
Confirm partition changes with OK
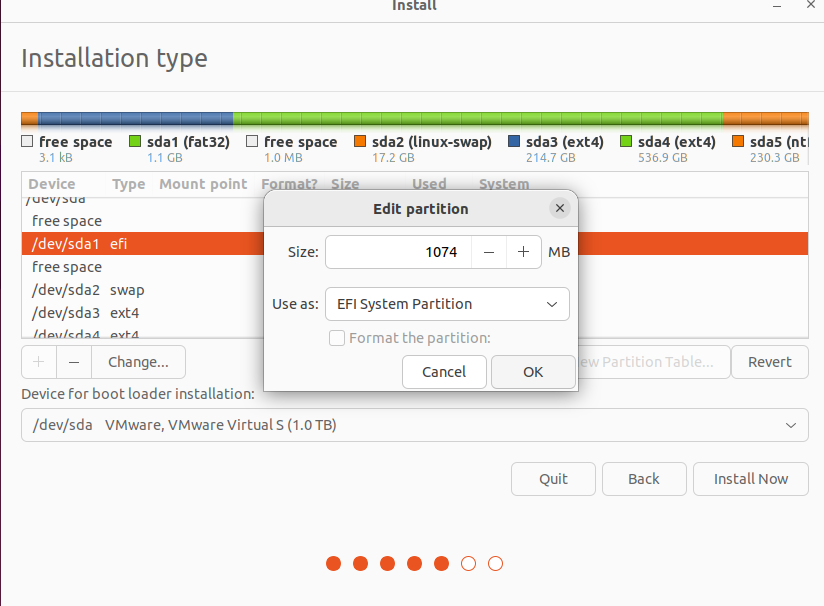[x=533, y=372]
